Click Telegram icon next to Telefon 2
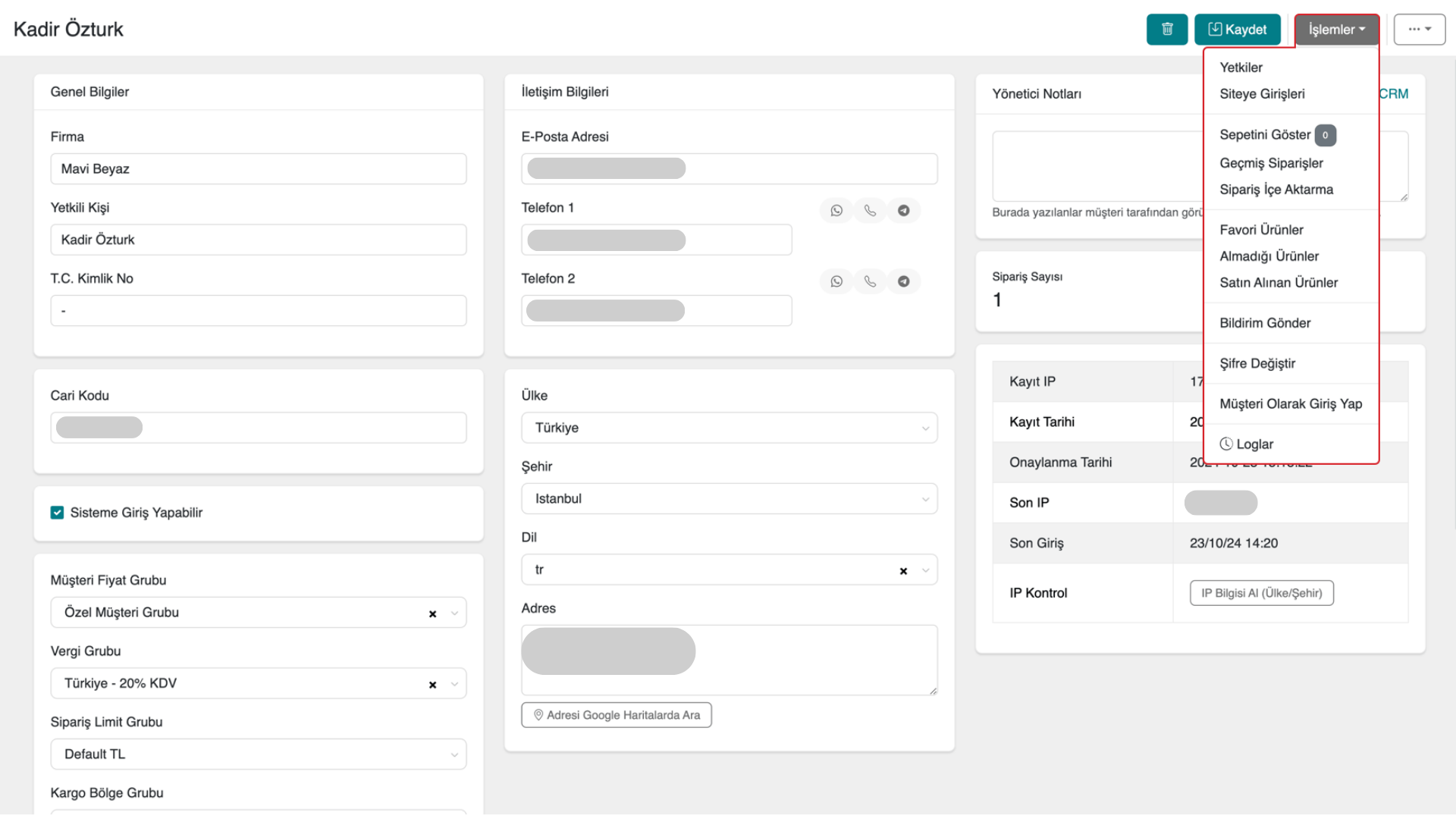Viewport: 1456px width, 819px height. pyautogui.click(x=903, y=281)
